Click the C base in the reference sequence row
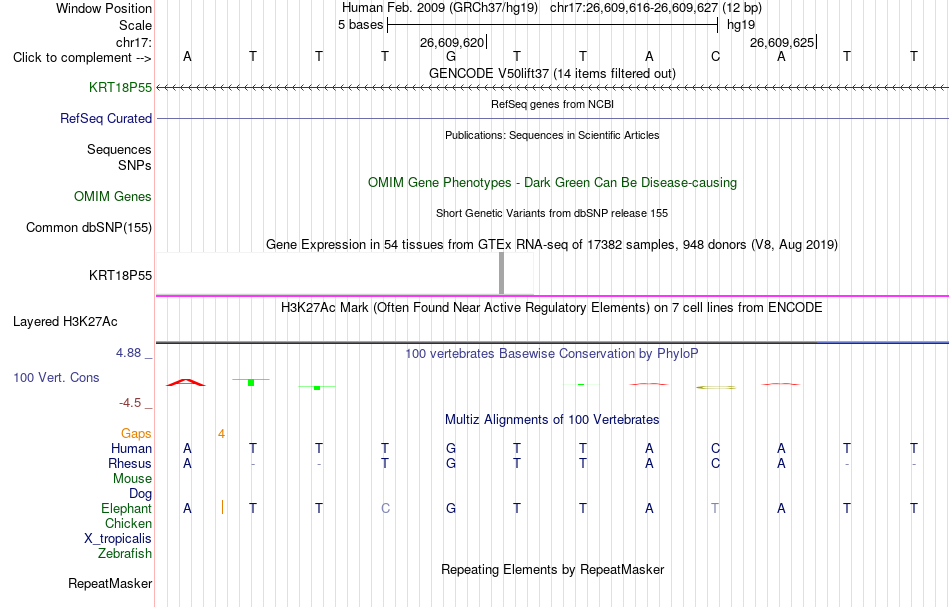The image size is (950, 607). [x=716, y=57]
